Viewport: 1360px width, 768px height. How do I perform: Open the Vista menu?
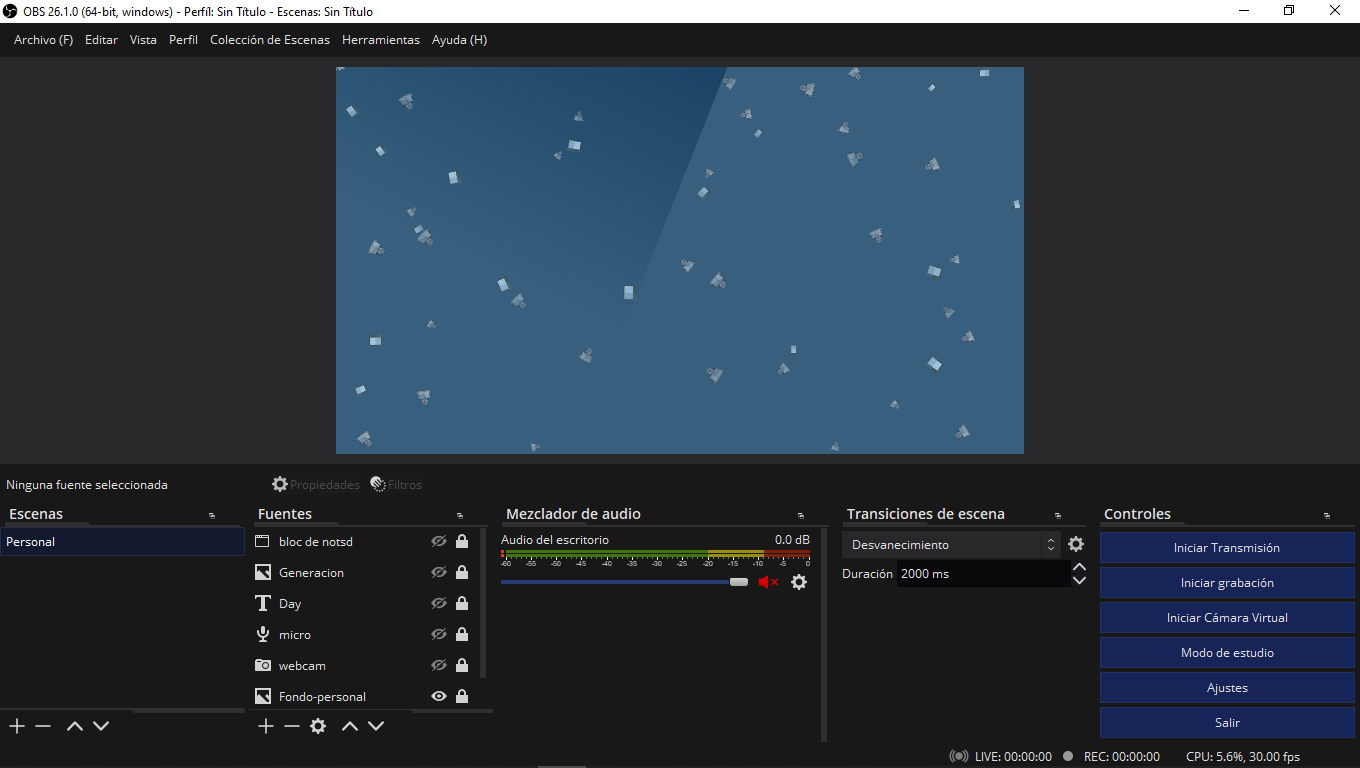pyautogui.click(x=143, y=40)
